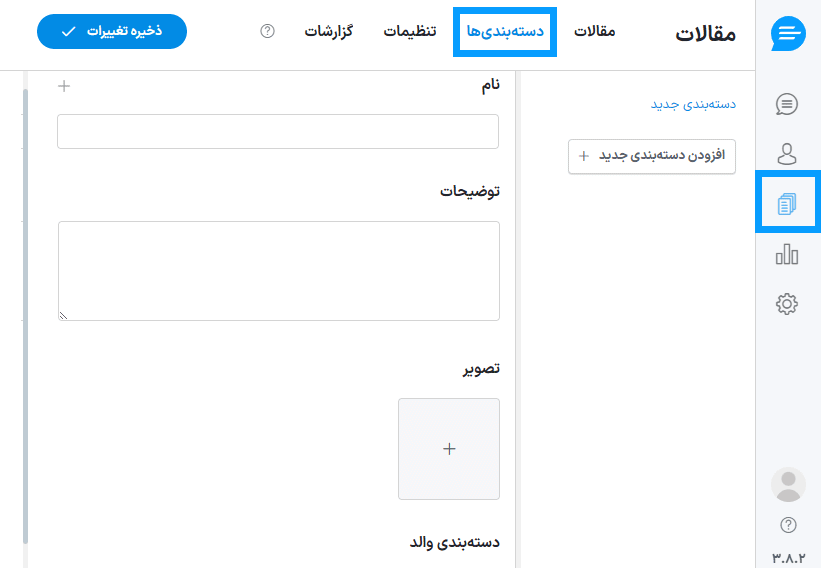Screen dimensions: 821x568
Task: Open the conversations icon in the sidebar
Action: pos(787,103)
